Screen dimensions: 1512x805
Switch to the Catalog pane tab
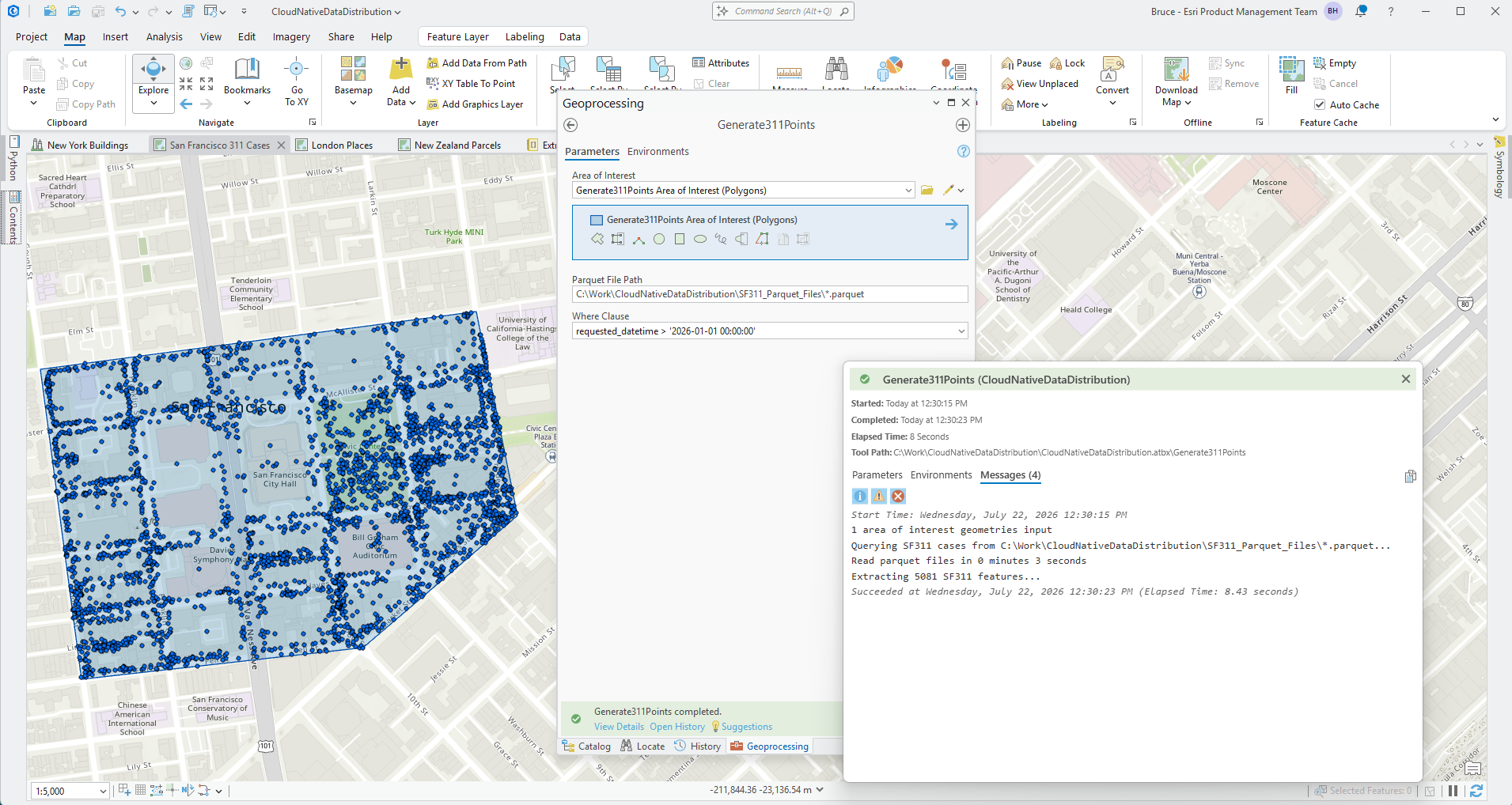586,746
